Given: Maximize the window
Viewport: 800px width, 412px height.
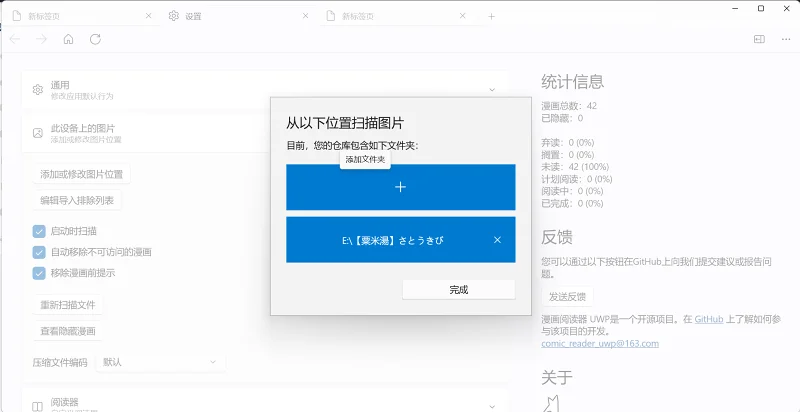Looking at the screenshot, I should pyautogui.click(x=761, y=8).
